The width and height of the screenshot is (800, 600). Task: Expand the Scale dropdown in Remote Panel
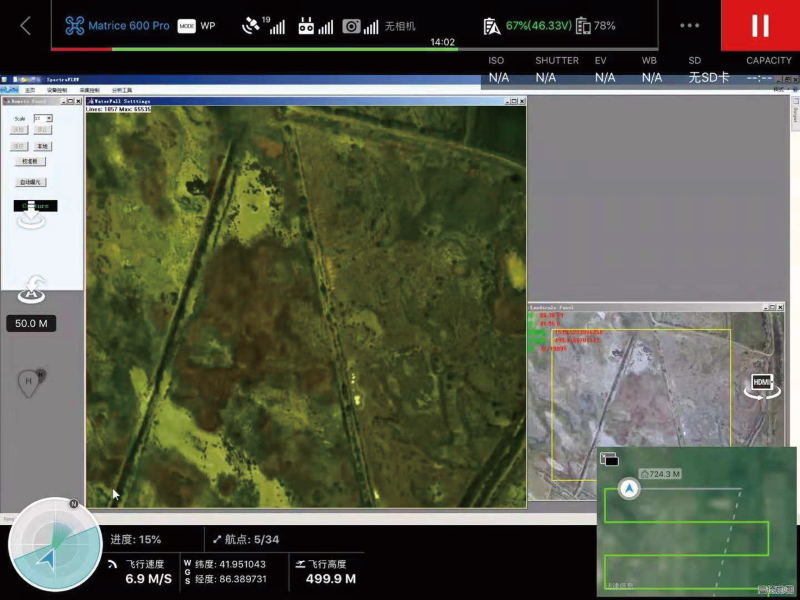(49, 118)
